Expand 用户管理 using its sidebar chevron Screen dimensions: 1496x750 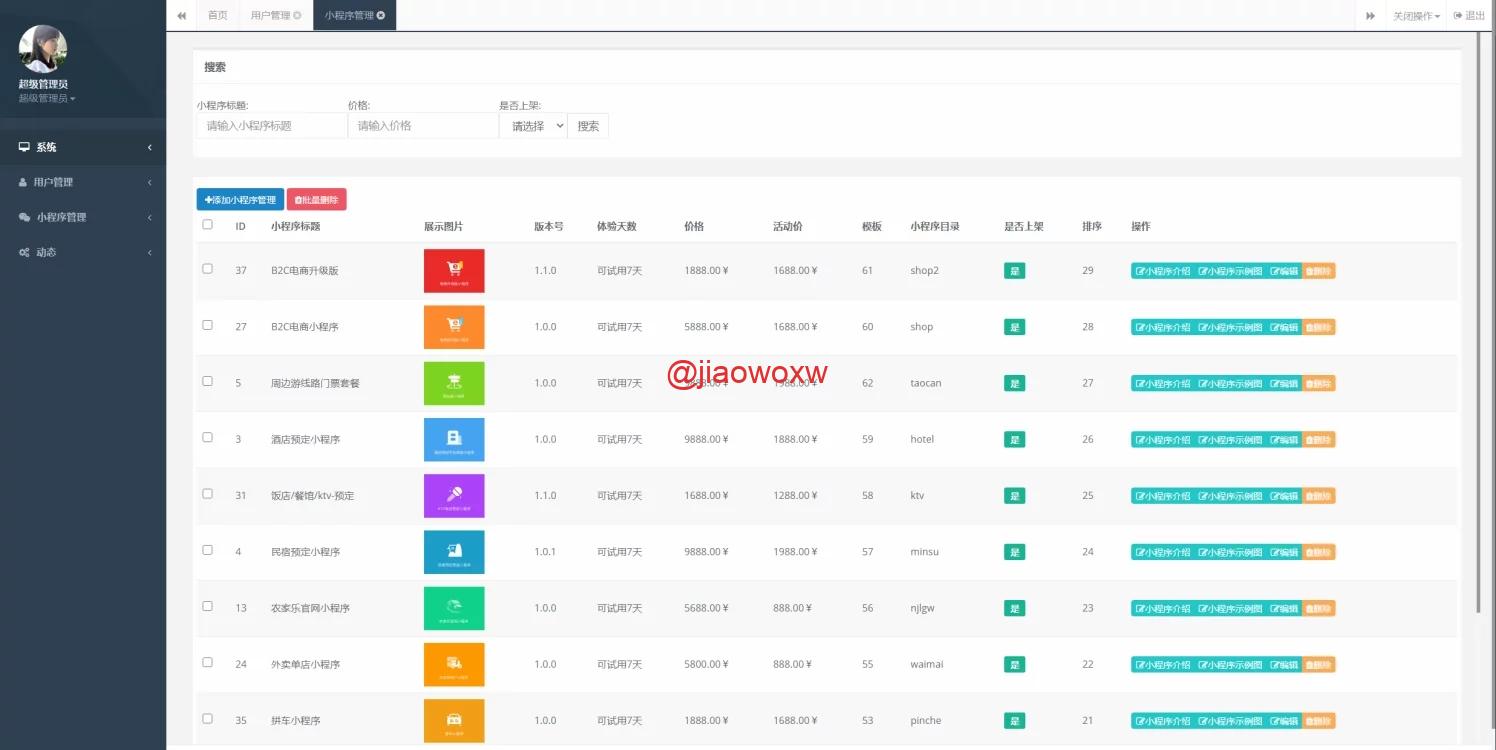(150, 182)
